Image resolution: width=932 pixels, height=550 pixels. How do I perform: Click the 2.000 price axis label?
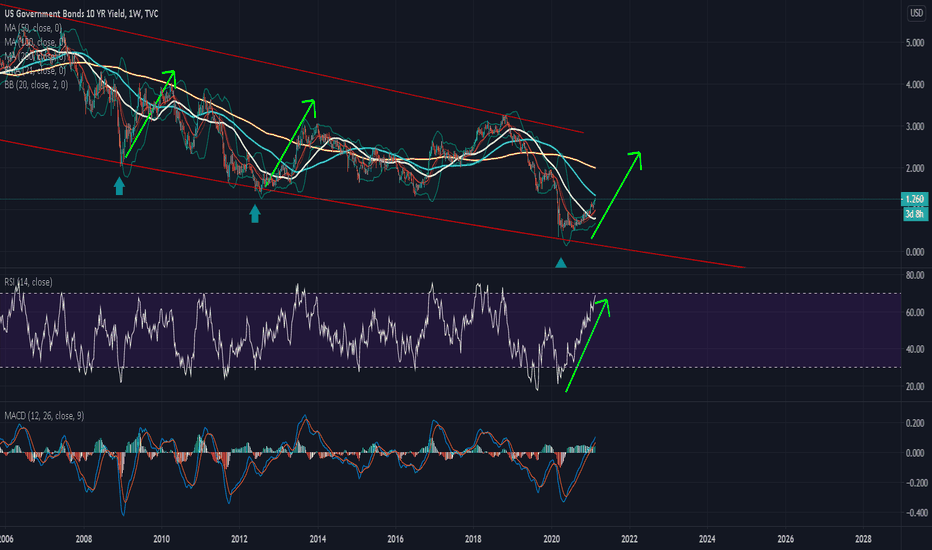coord(915,168)
